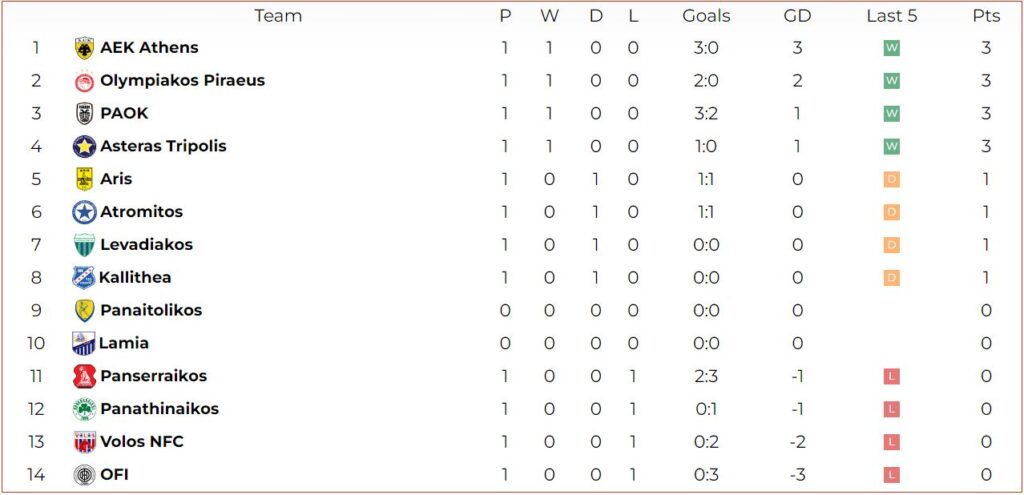Click the Volos NFC team badge
This screenshot has height=495, width=1024.
84,442
